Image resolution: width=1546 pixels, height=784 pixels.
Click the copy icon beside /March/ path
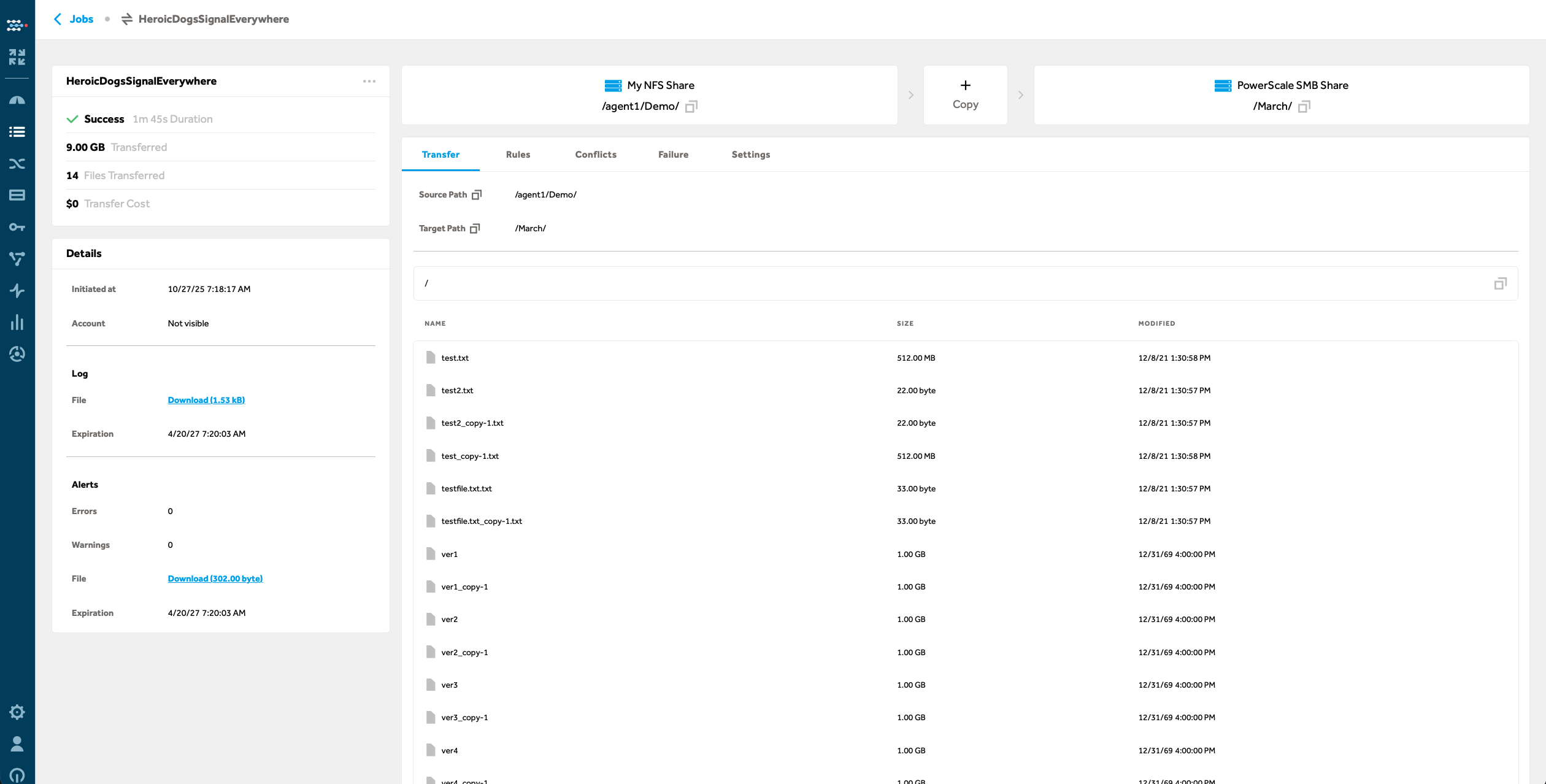coord(1303,106)
